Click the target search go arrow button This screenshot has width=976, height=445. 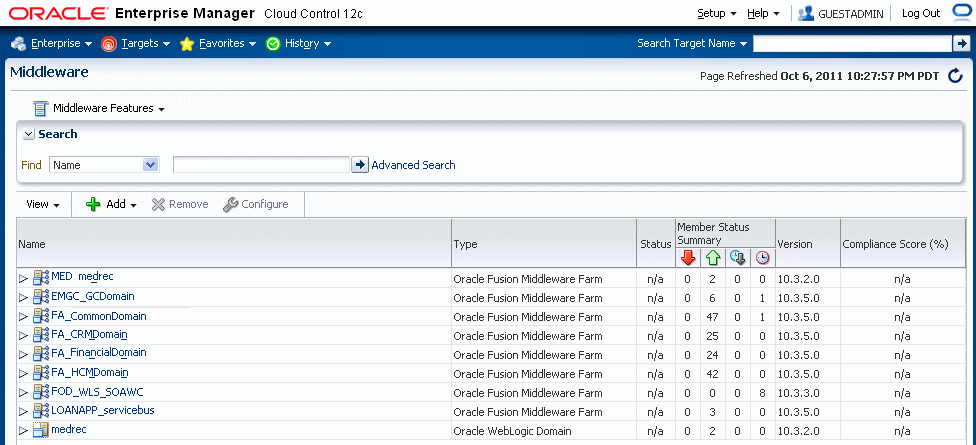pyautogui.click(x=961, y=44)
